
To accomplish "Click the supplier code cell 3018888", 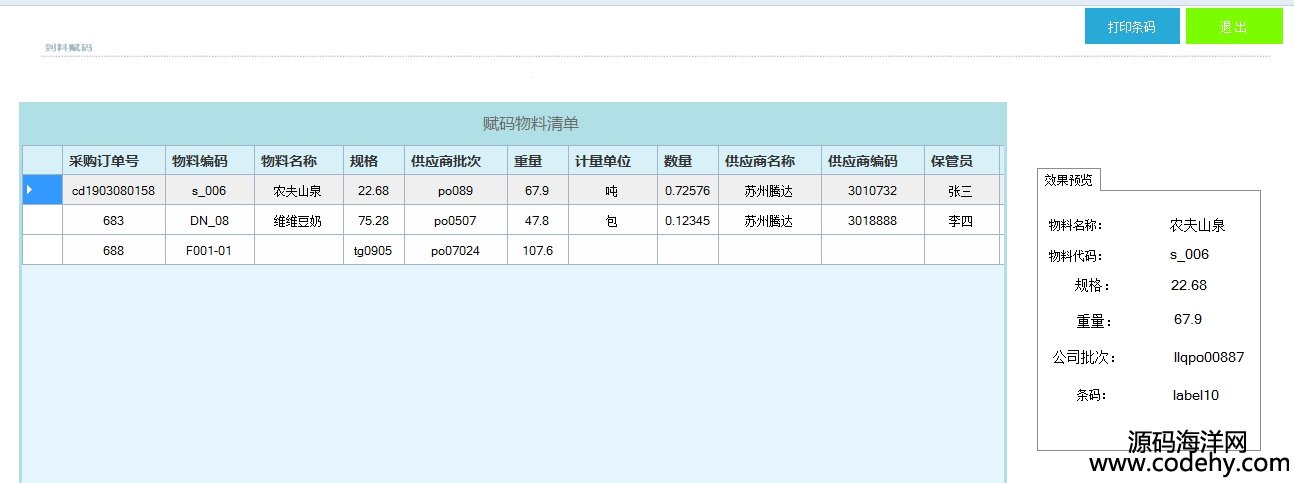I will (x=872, y=221).
